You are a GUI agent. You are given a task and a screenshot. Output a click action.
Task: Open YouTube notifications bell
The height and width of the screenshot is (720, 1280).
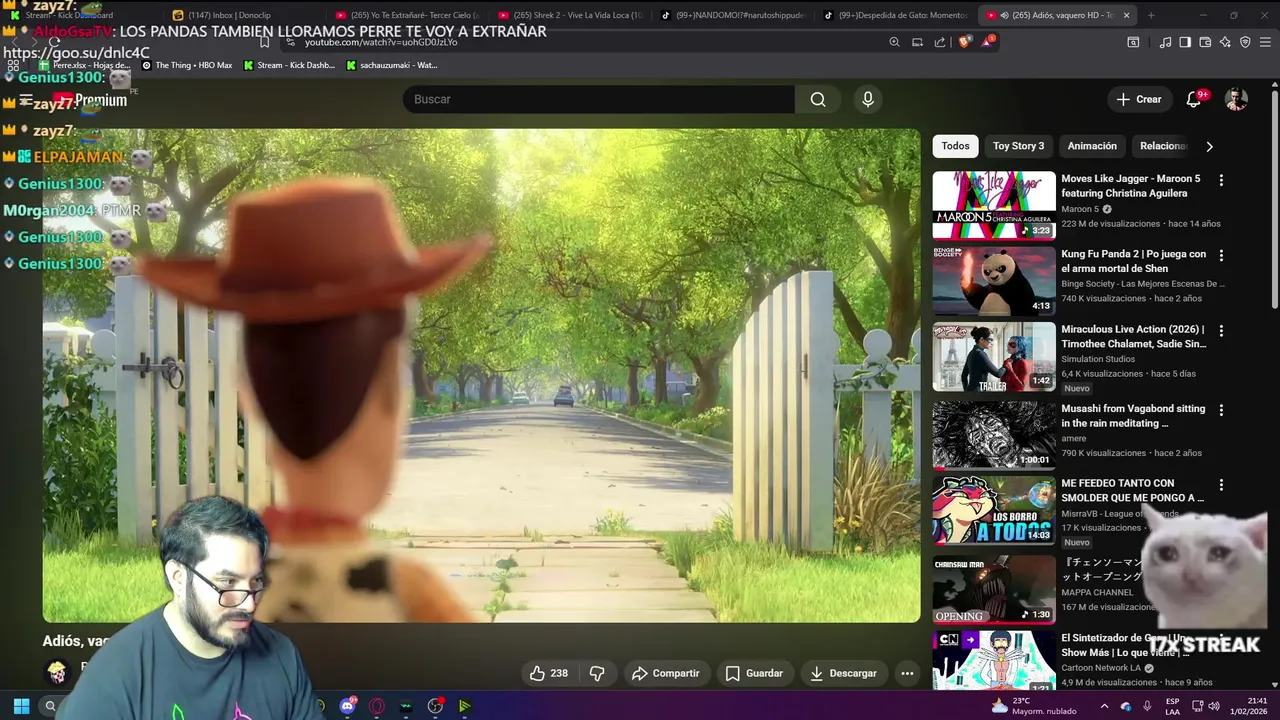(x=1194, y=99)
